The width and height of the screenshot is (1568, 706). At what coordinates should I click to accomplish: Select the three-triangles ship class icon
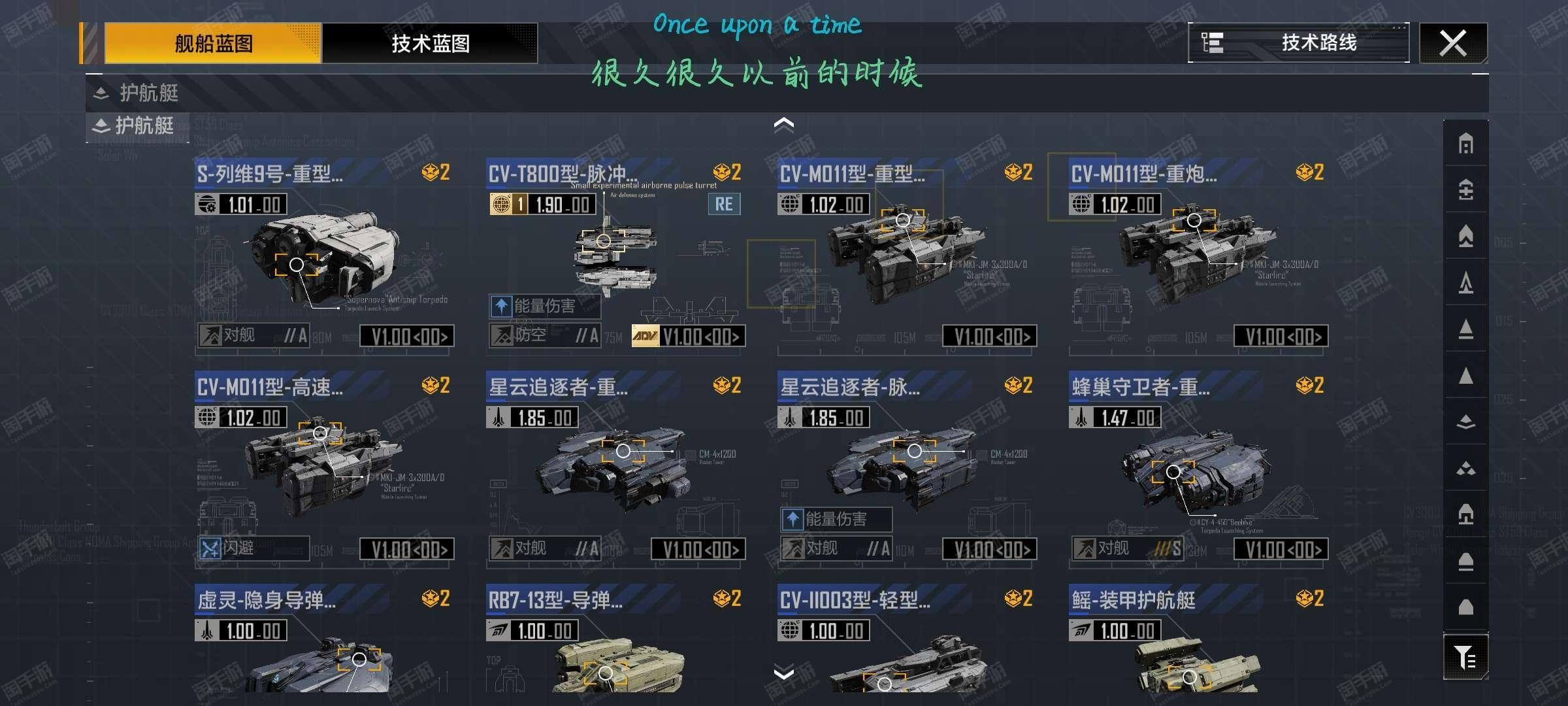[x=1465, y=468]
